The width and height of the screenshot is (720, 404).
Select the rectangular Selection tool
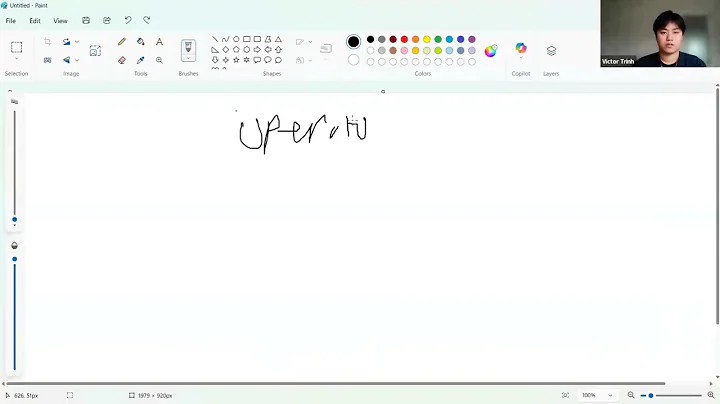click(x=17, y=47)
